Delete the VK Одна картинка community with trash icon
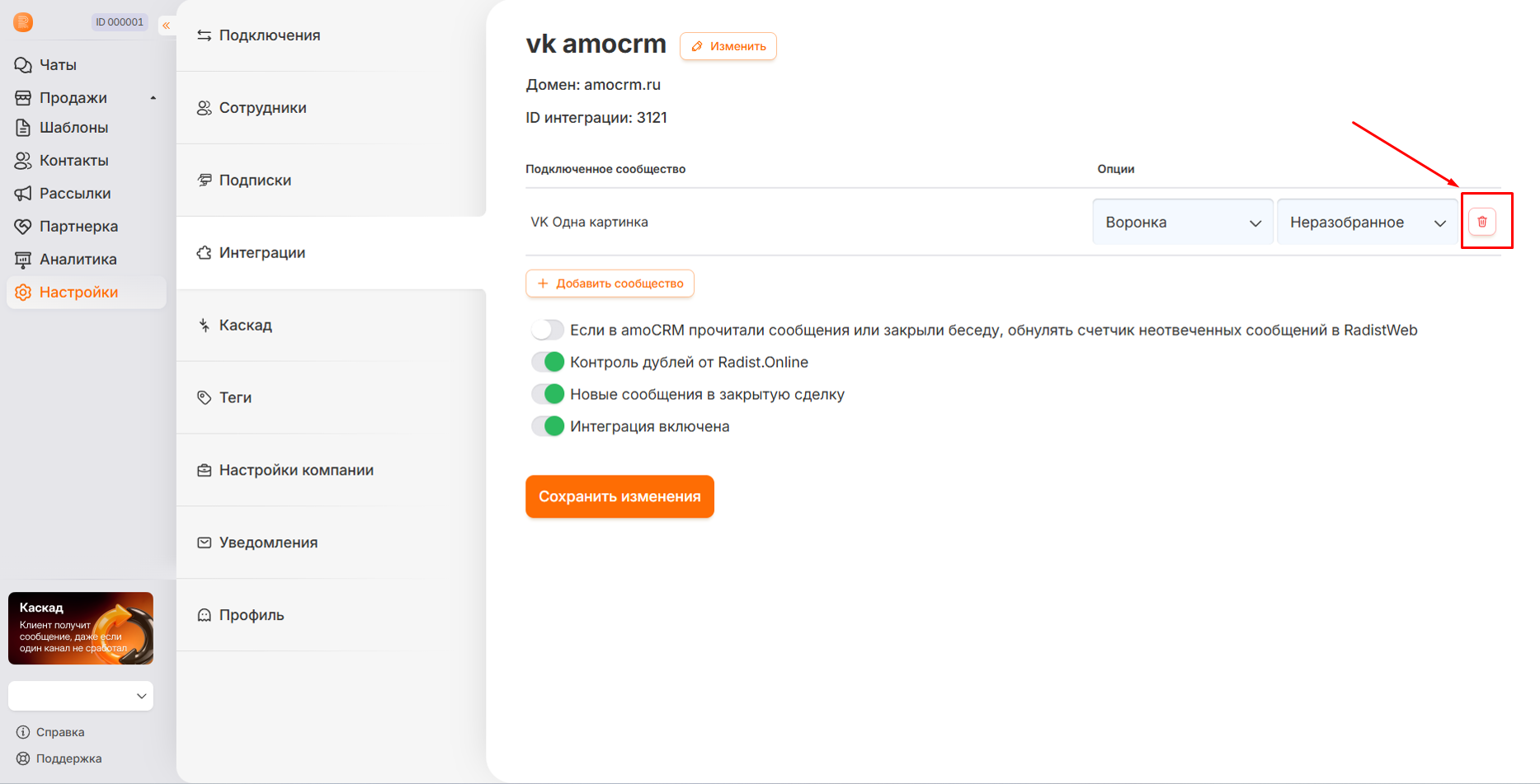The image size is (1540, 784). coord(1482,222)
